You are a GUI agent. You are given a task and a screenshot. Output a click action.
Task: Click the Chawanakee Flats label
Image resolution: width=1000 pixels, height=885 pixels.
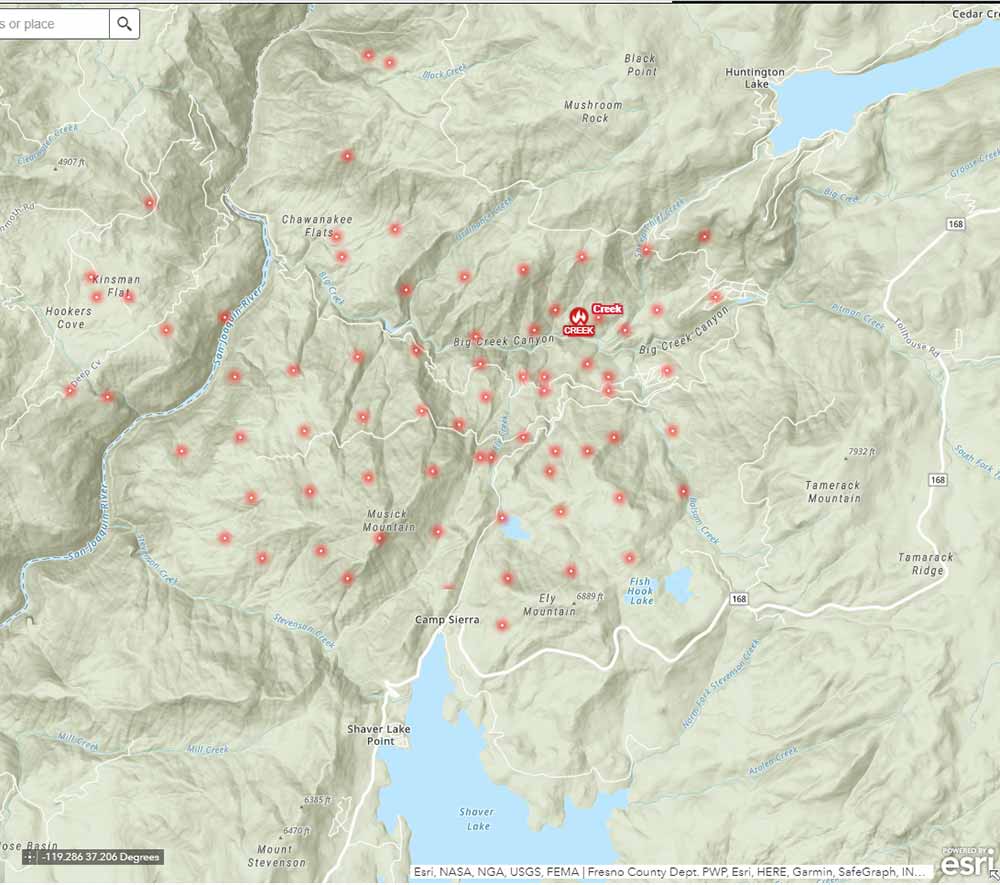[x=317, y=225]
